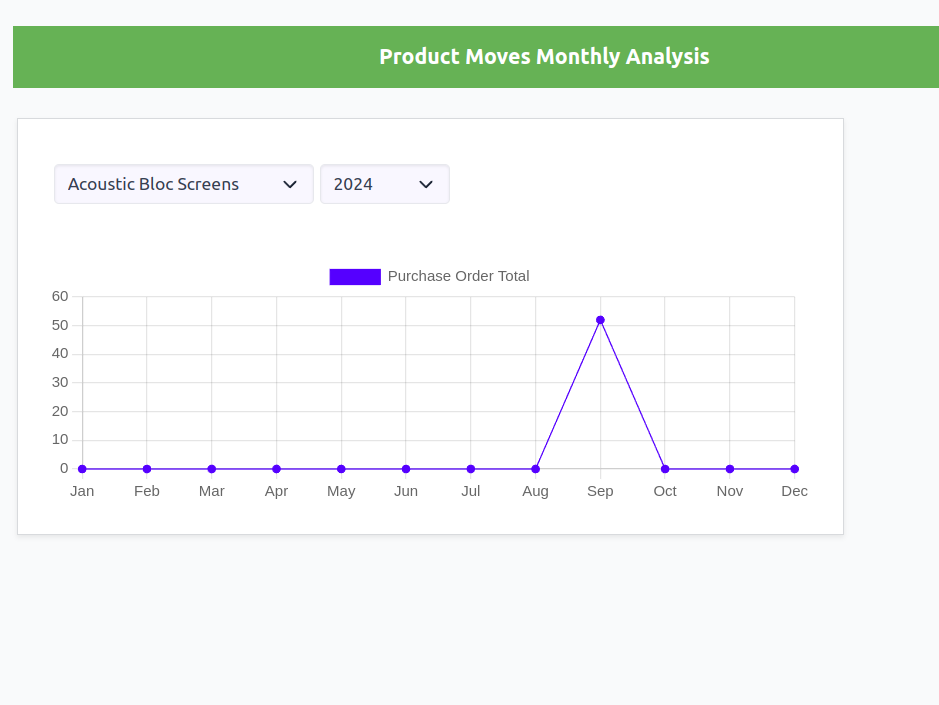Image resolution: width=939 pixels, height=705 pixels.
Task: Click the February data point
Action: 147,469
